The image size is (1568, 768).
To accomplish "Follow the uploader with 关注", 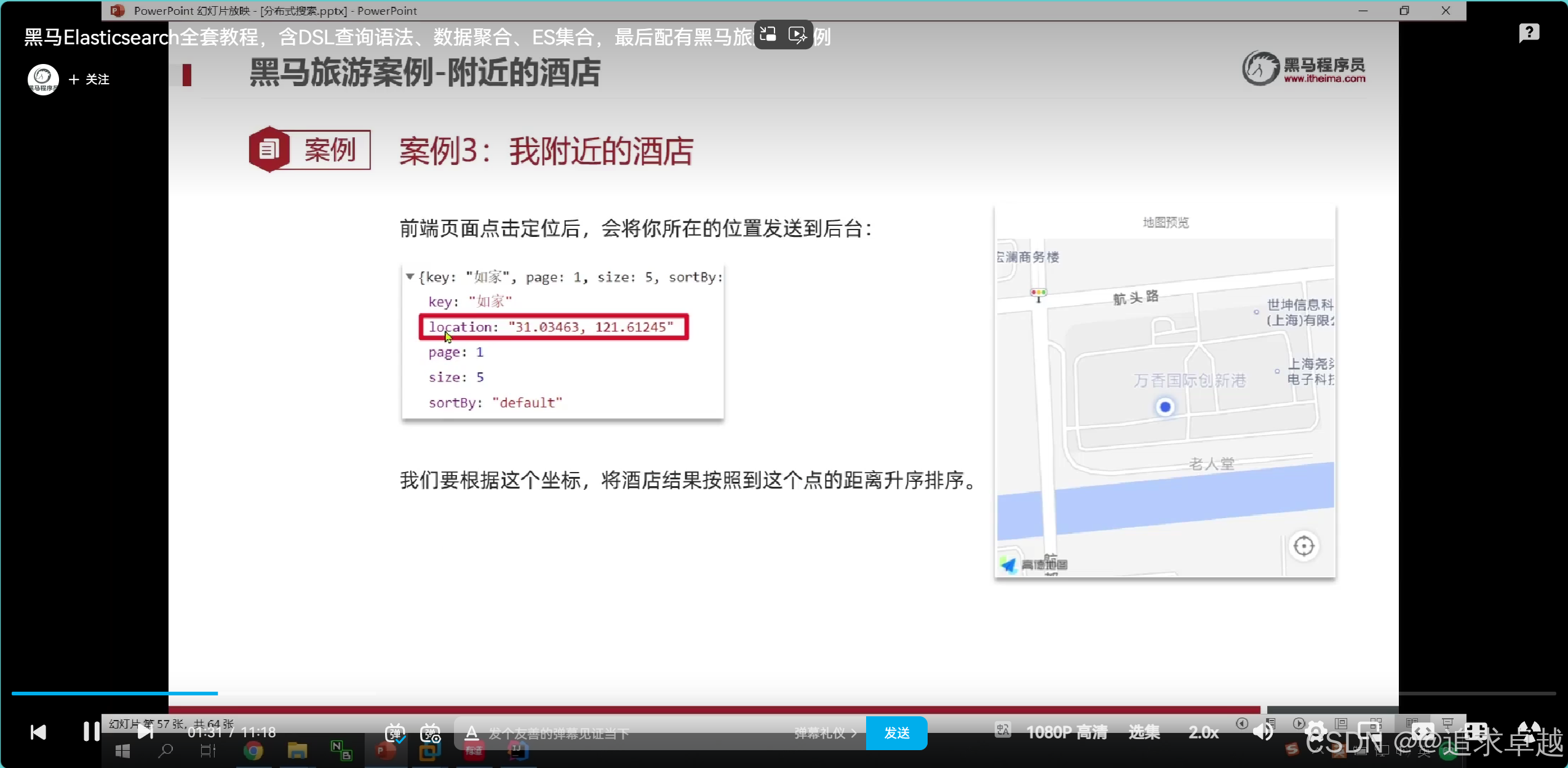I will pyautogui.click(x=90, y=79).
